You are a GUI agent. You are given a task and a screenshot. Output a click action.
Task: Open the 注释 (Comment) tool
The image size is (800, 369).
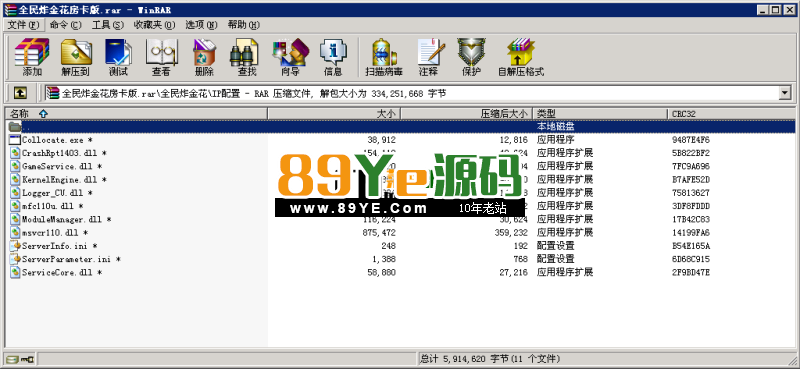point(428,57)
